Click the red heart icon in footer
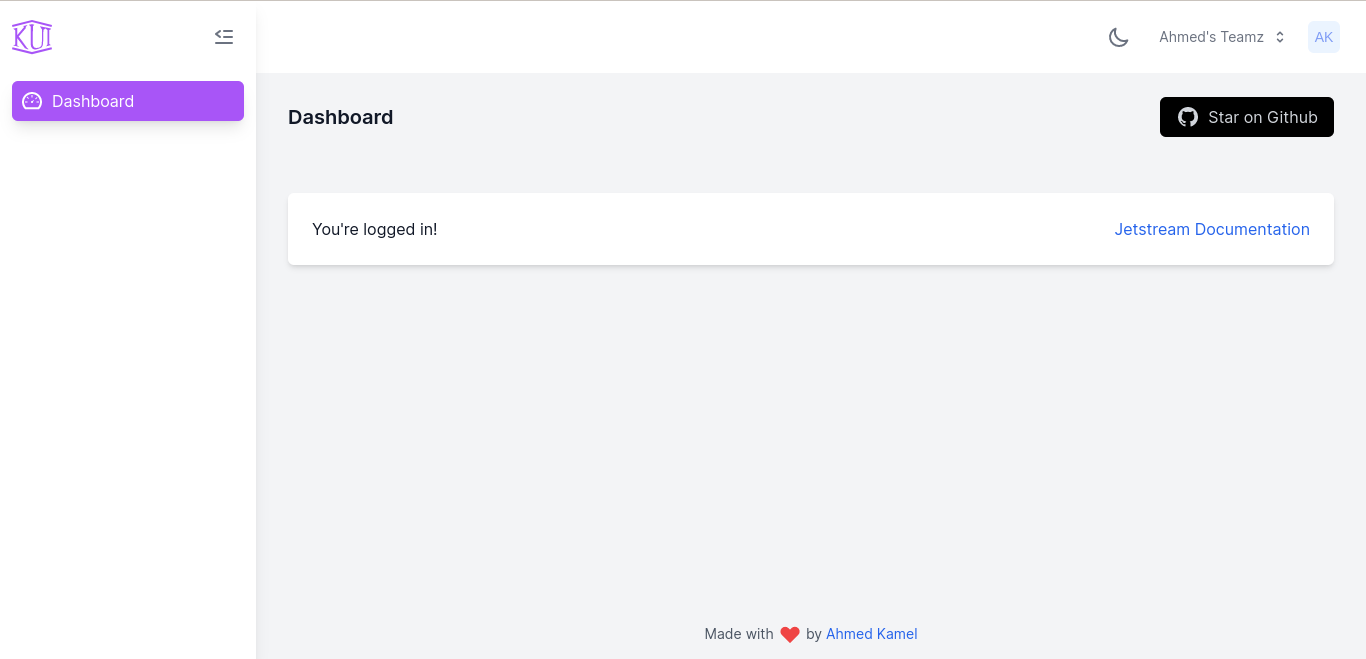 point(790,634)
